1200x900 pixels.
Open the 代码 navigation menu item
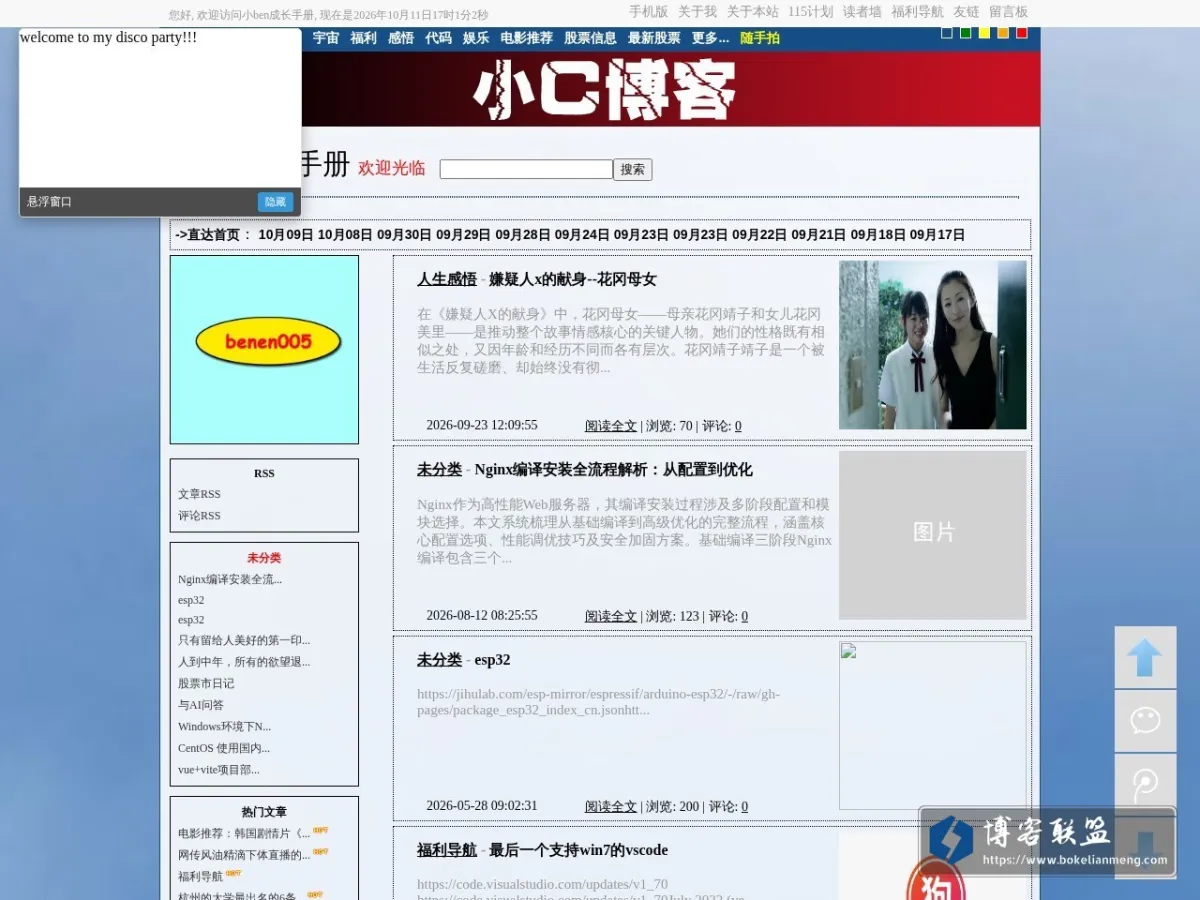(x=438, y=38)
